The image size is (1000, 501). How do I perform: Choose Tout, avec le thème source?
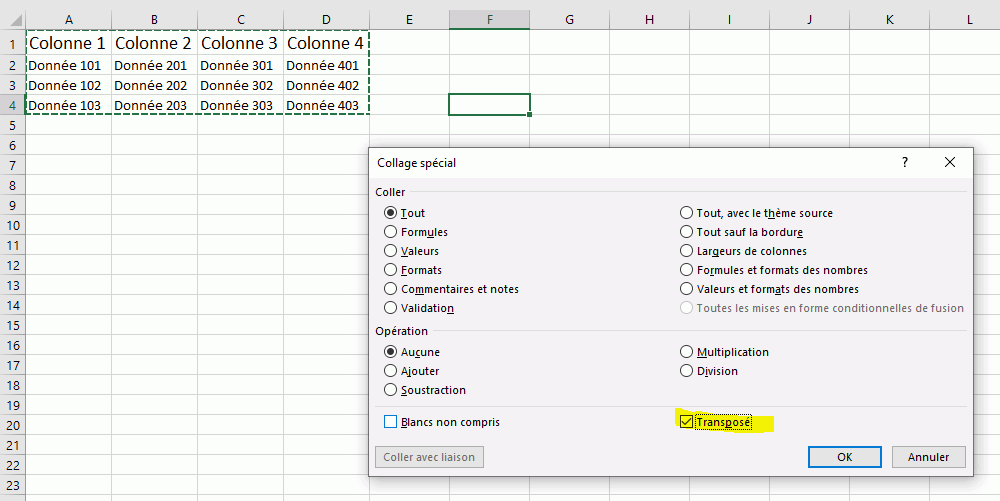pyautogui.click(x=687, y=213)
